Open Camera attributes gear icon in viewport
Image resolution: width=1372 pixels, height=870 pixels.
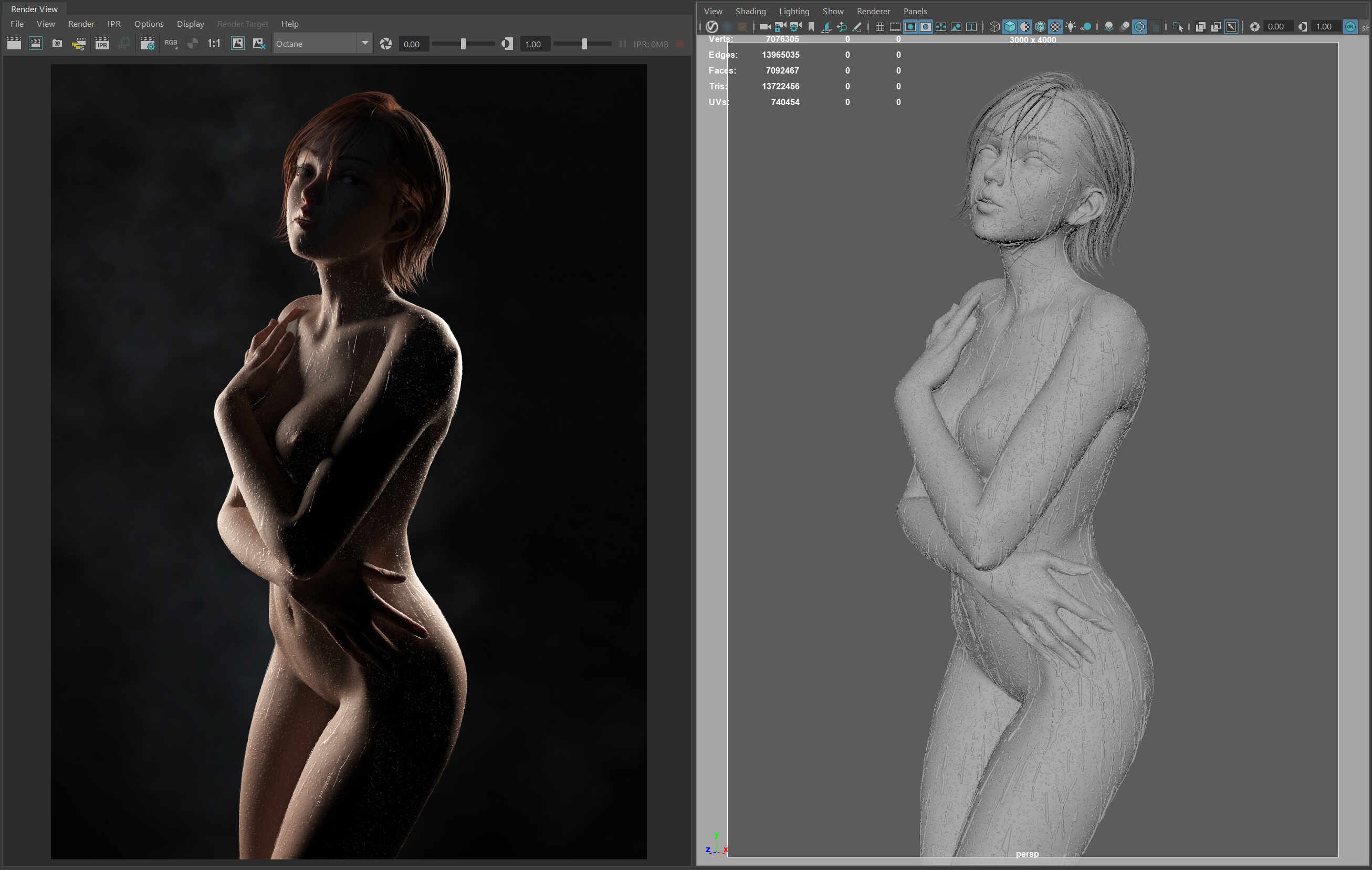(796, 27)
